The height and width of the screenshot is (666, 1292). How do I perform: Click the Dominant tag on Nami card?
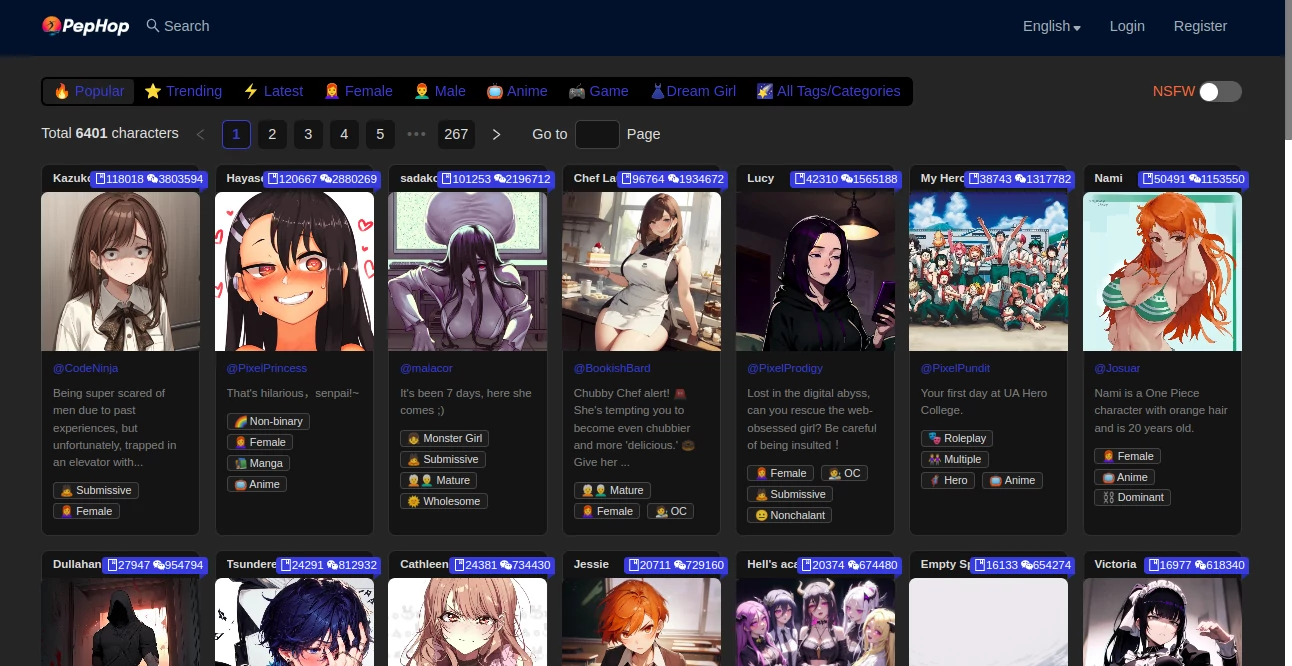pos(1132,497)
